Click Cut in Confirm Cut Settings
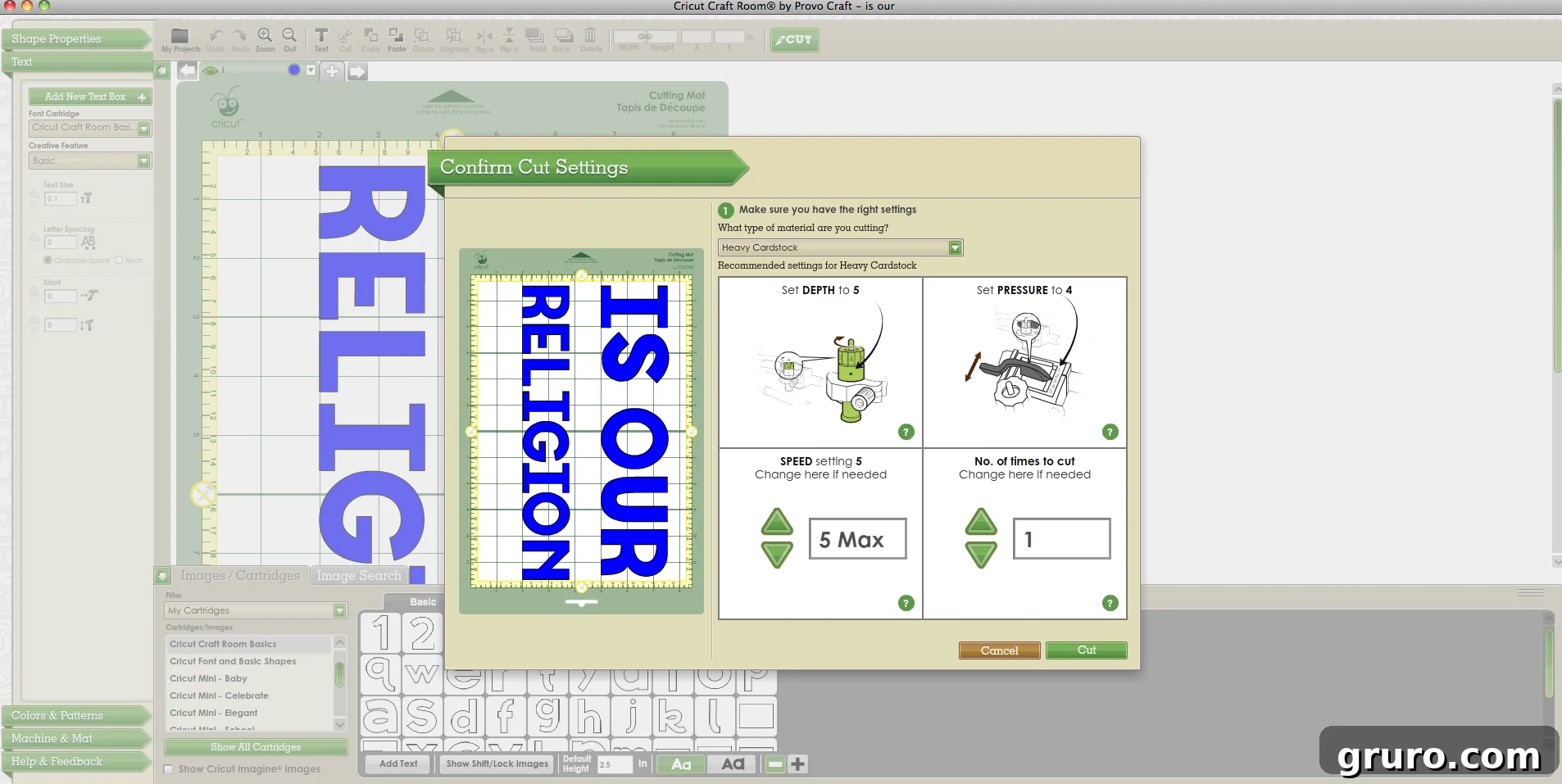 click(1087, 650)
